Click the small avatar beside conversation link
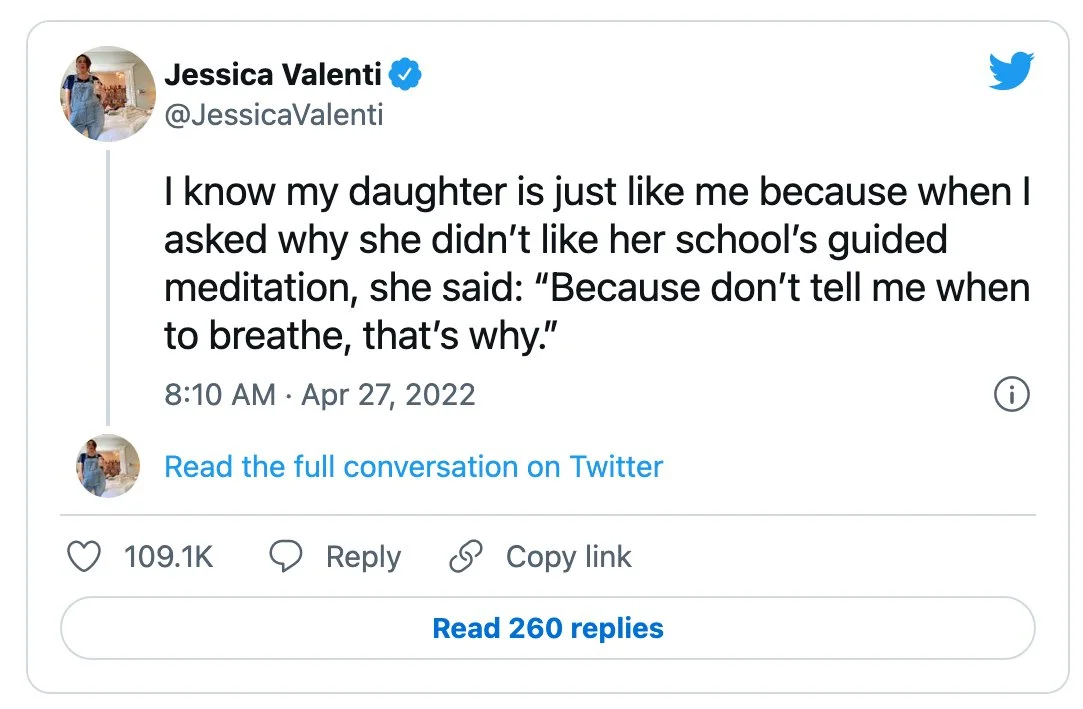The image size is (1083, 709). click(x=108, y=466)
